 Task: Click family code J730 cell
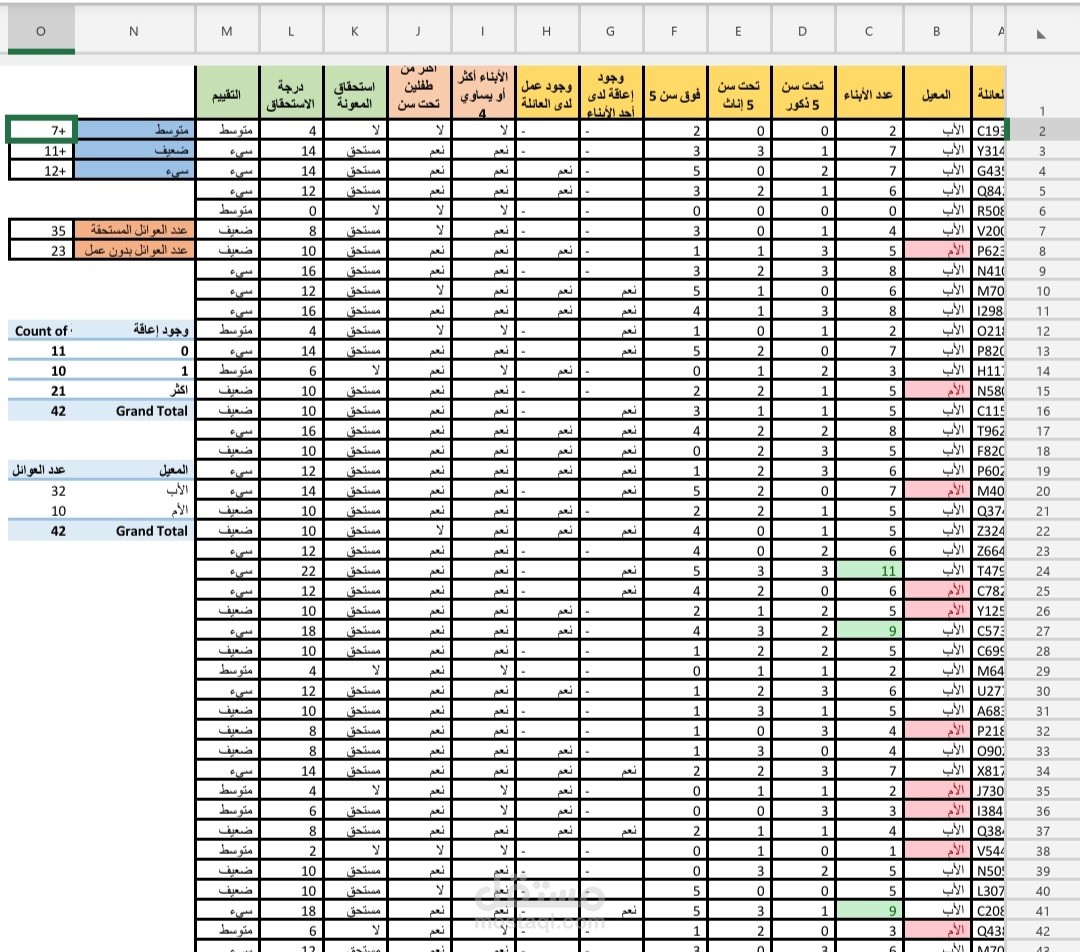(x=989, y=790)
